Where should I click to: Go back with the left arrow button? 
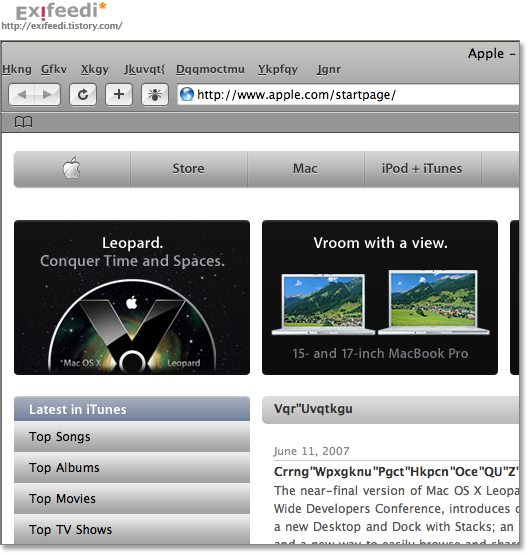[22, 95]
